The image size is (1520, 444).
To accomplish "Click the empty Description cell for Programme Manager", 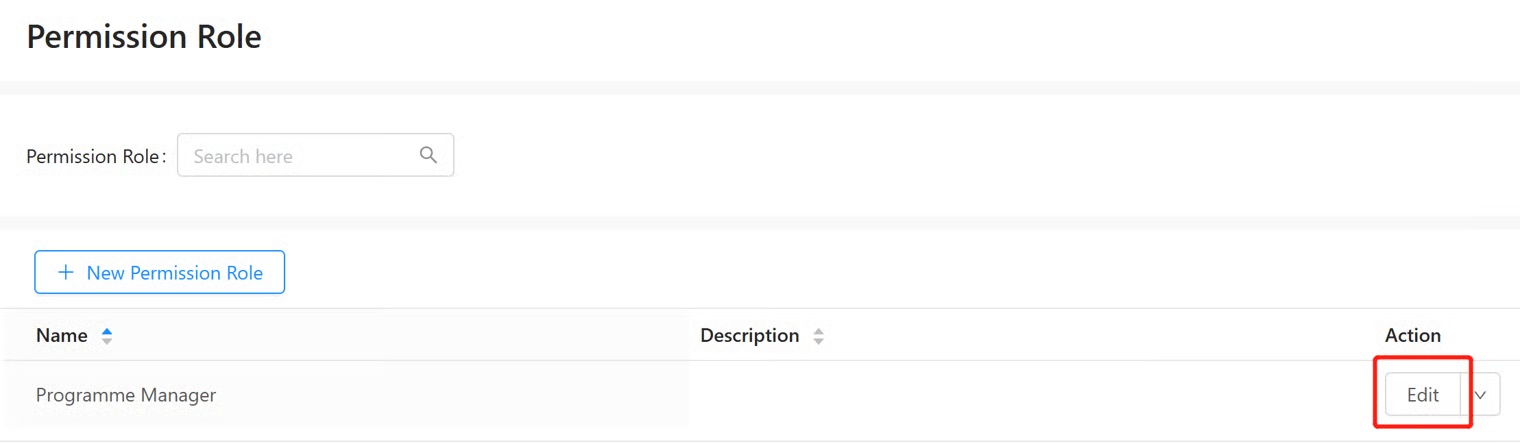I will [x=1000, y=395].
